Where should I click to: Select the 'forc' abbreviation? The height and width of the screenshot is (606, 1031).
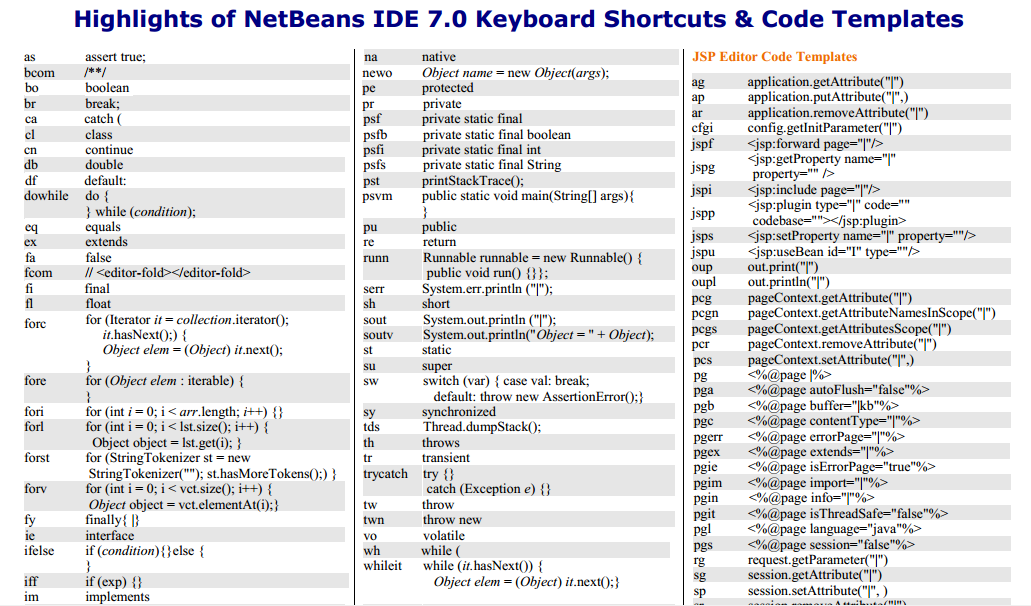[x=36, y=323]
